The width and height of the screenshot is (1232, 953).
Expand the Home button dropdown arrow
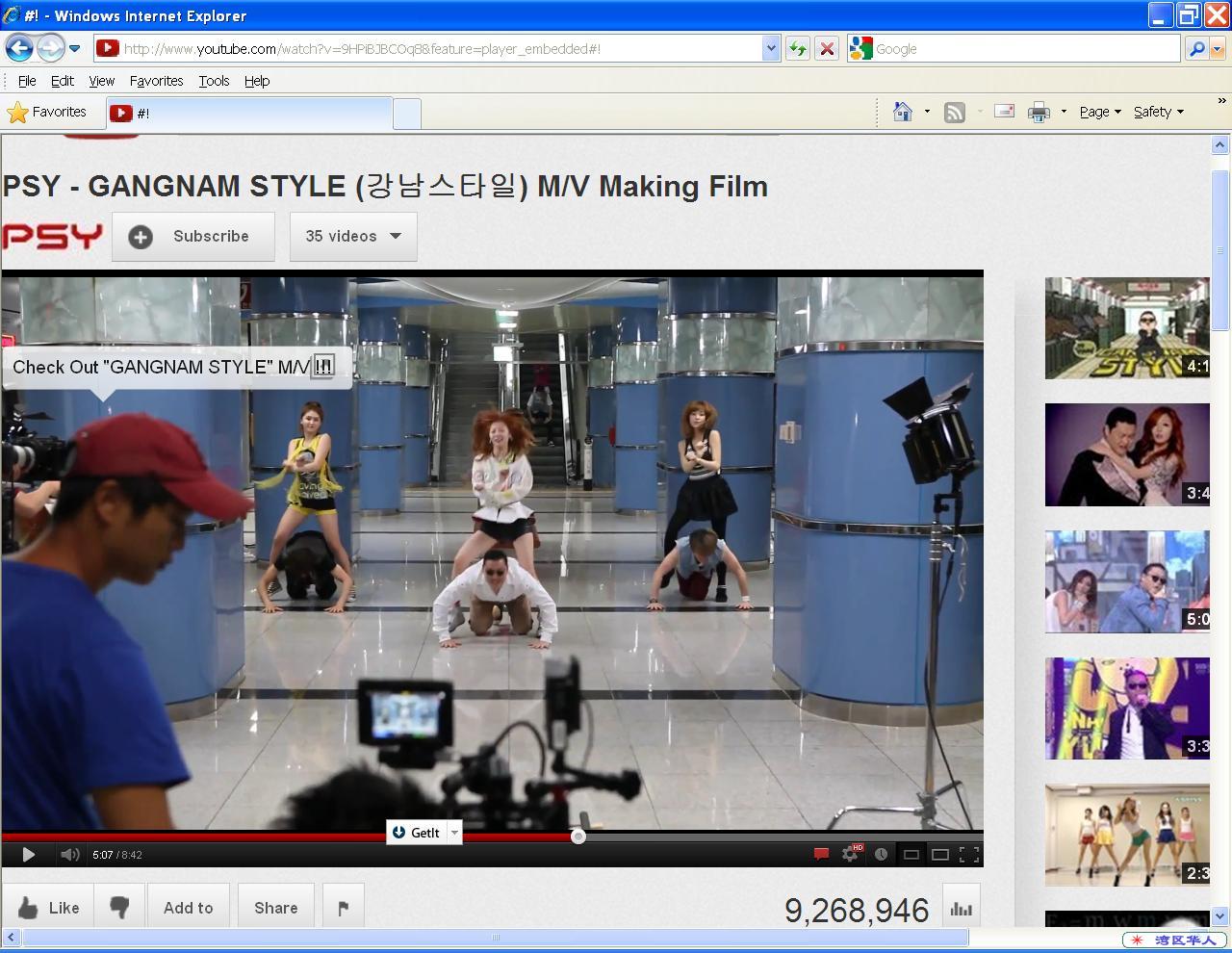927,112
